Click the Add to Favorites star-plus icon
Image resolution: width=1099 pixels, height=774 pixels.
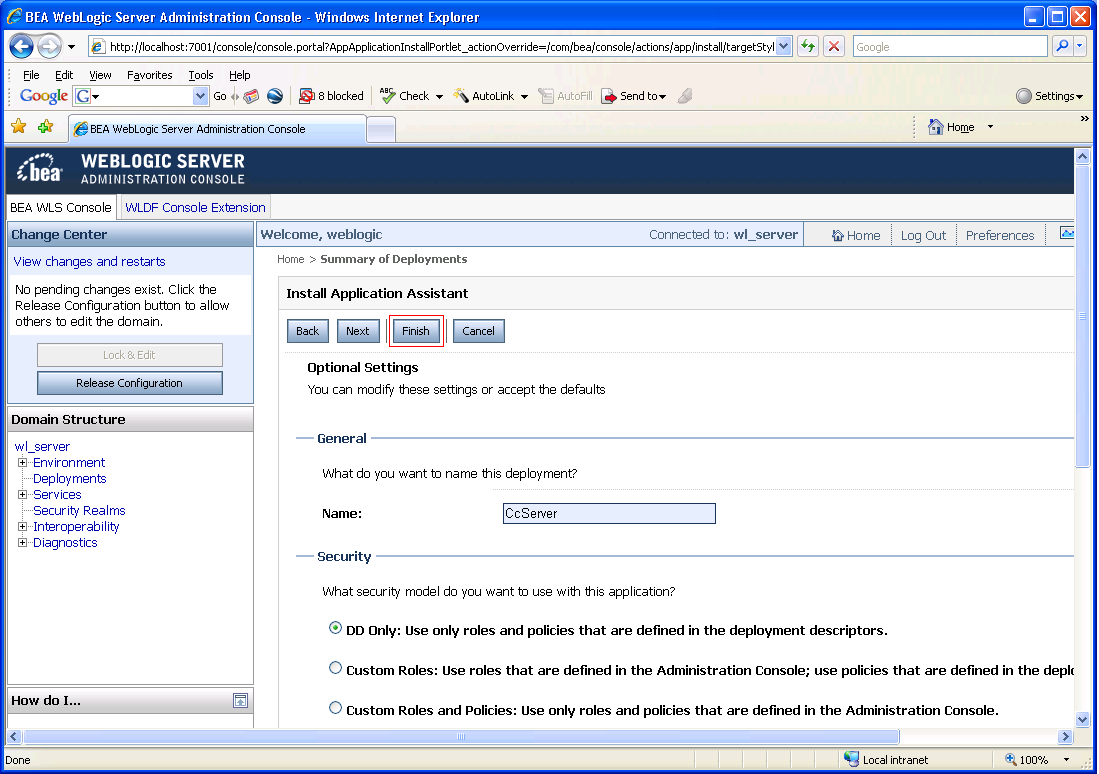[46, 127]
